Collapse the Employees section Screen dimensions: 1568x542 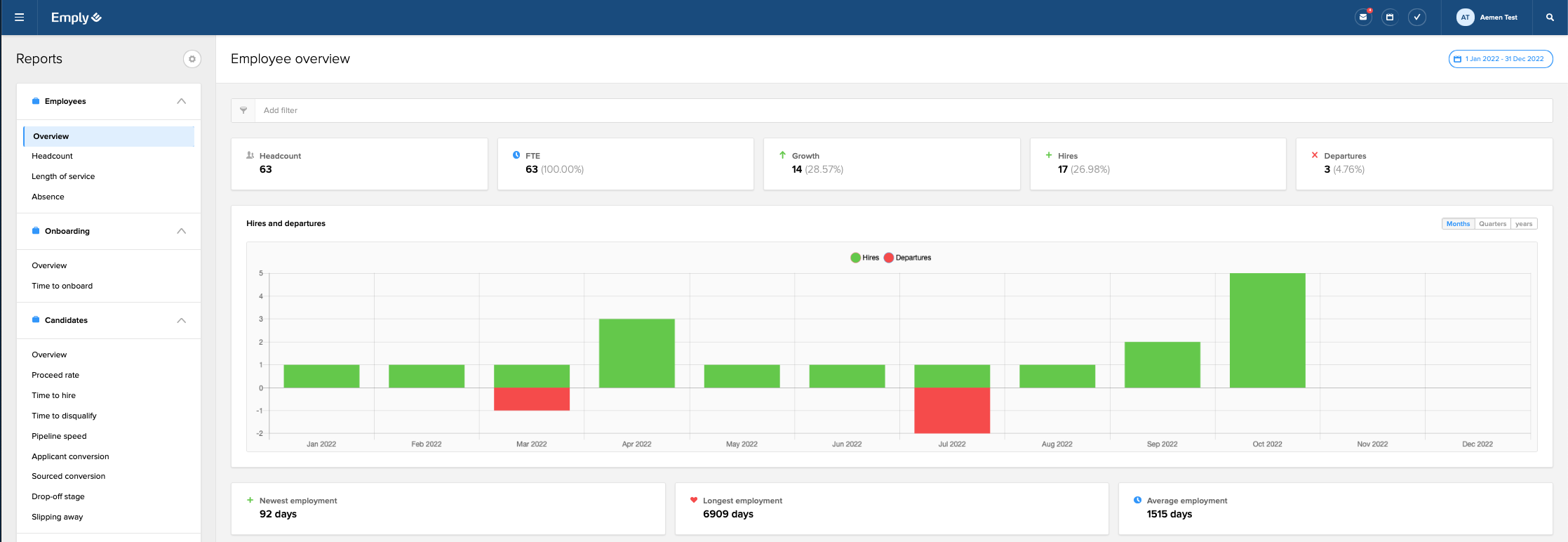coord(181,101)
